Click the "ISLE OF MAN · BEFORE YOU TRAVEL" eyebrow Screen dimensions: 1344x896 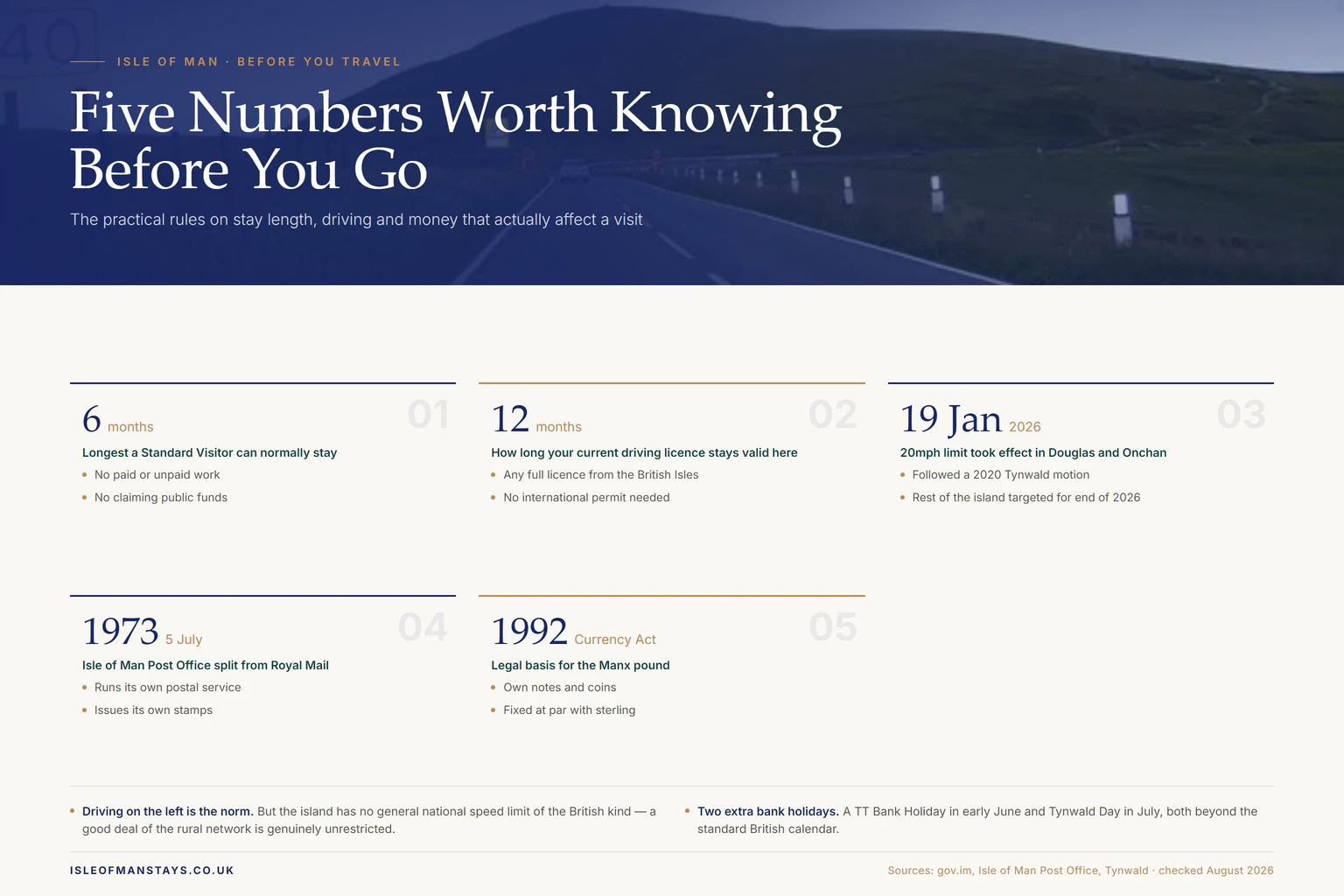coord(259,62)
